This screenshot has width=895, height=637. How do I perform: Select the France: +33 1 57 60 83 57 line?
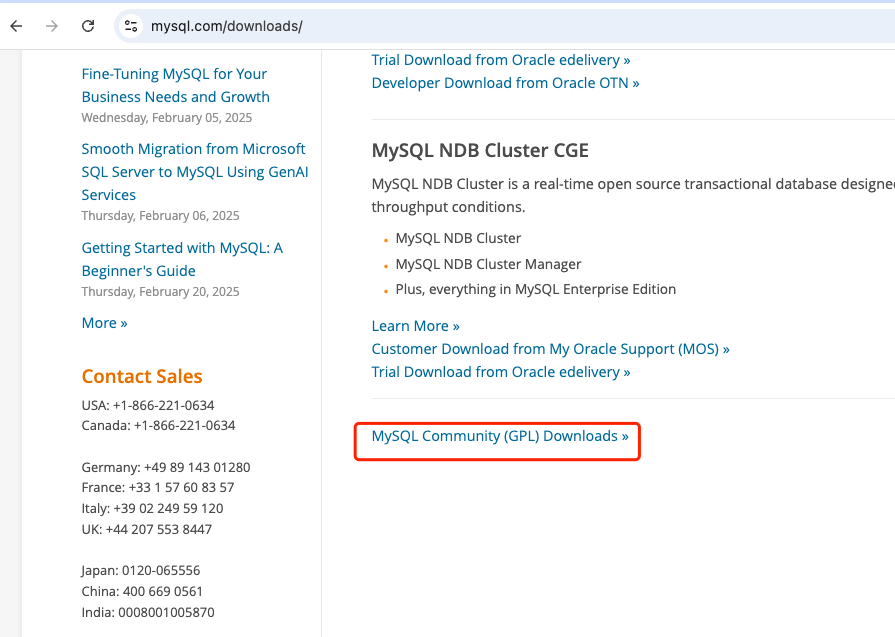(158, 487)
